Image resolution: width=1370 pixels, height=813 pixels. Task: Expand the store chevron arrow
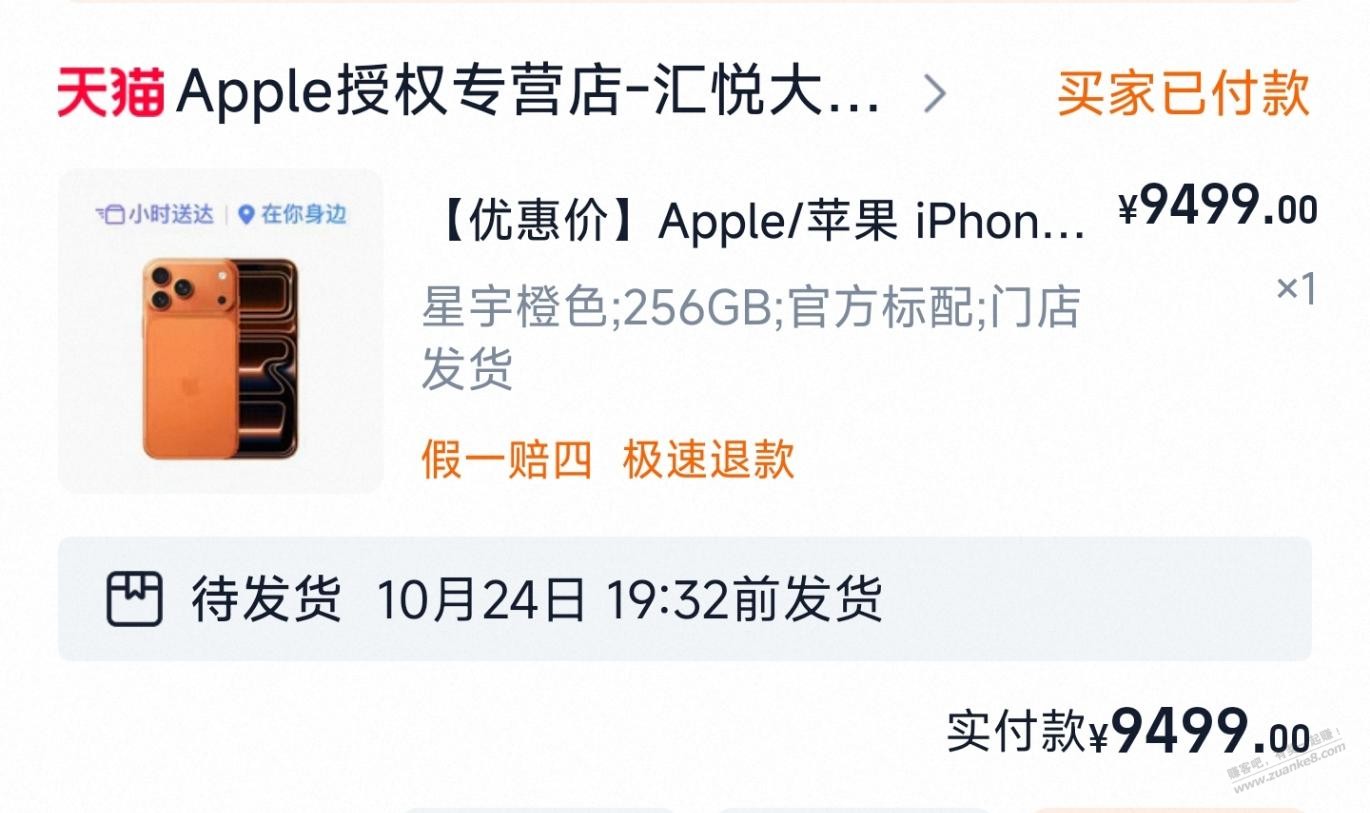(934, 94)
